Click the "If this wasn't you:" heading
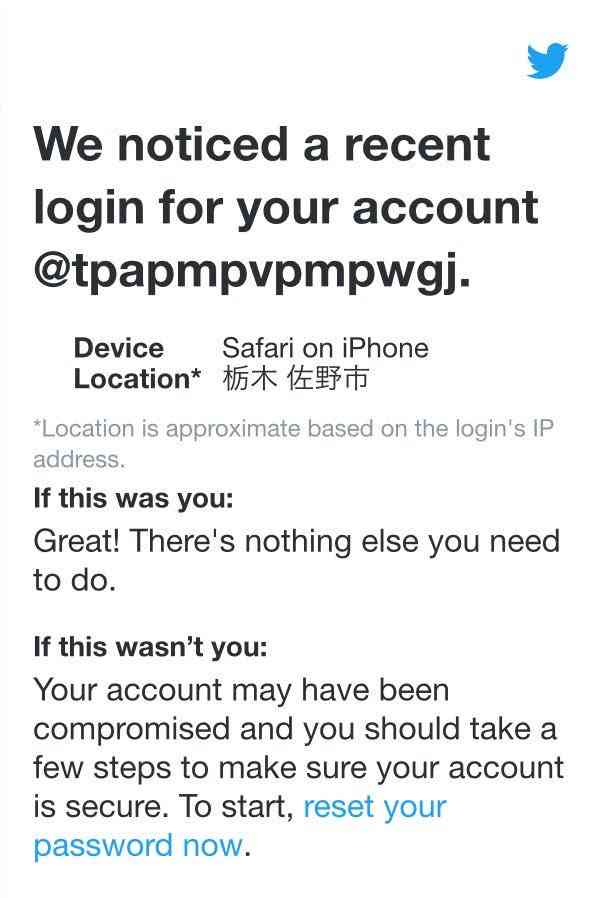The image size is (598, 898). [150, 647]
